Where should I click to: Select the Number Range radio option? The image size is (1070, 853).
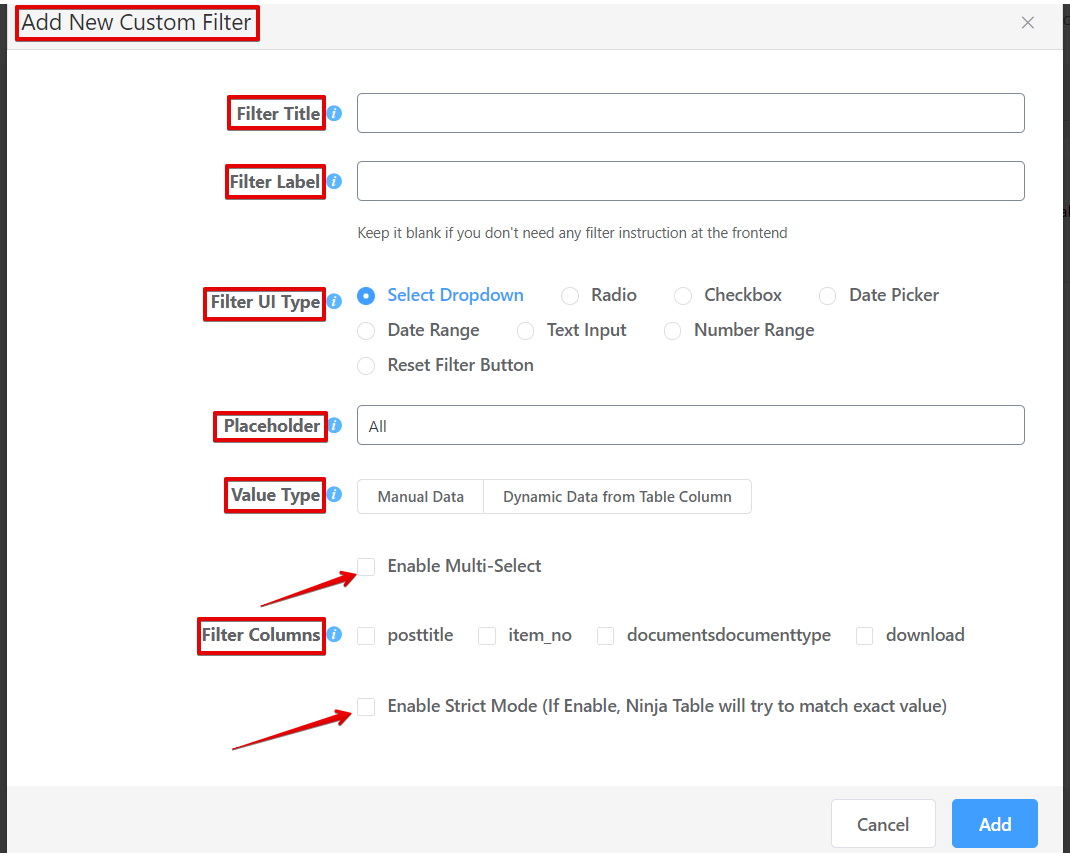tap(673, 331)
